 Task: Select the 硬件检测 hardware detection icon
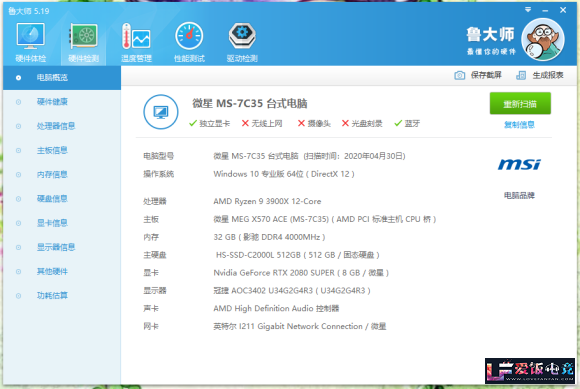coord(84,42)
